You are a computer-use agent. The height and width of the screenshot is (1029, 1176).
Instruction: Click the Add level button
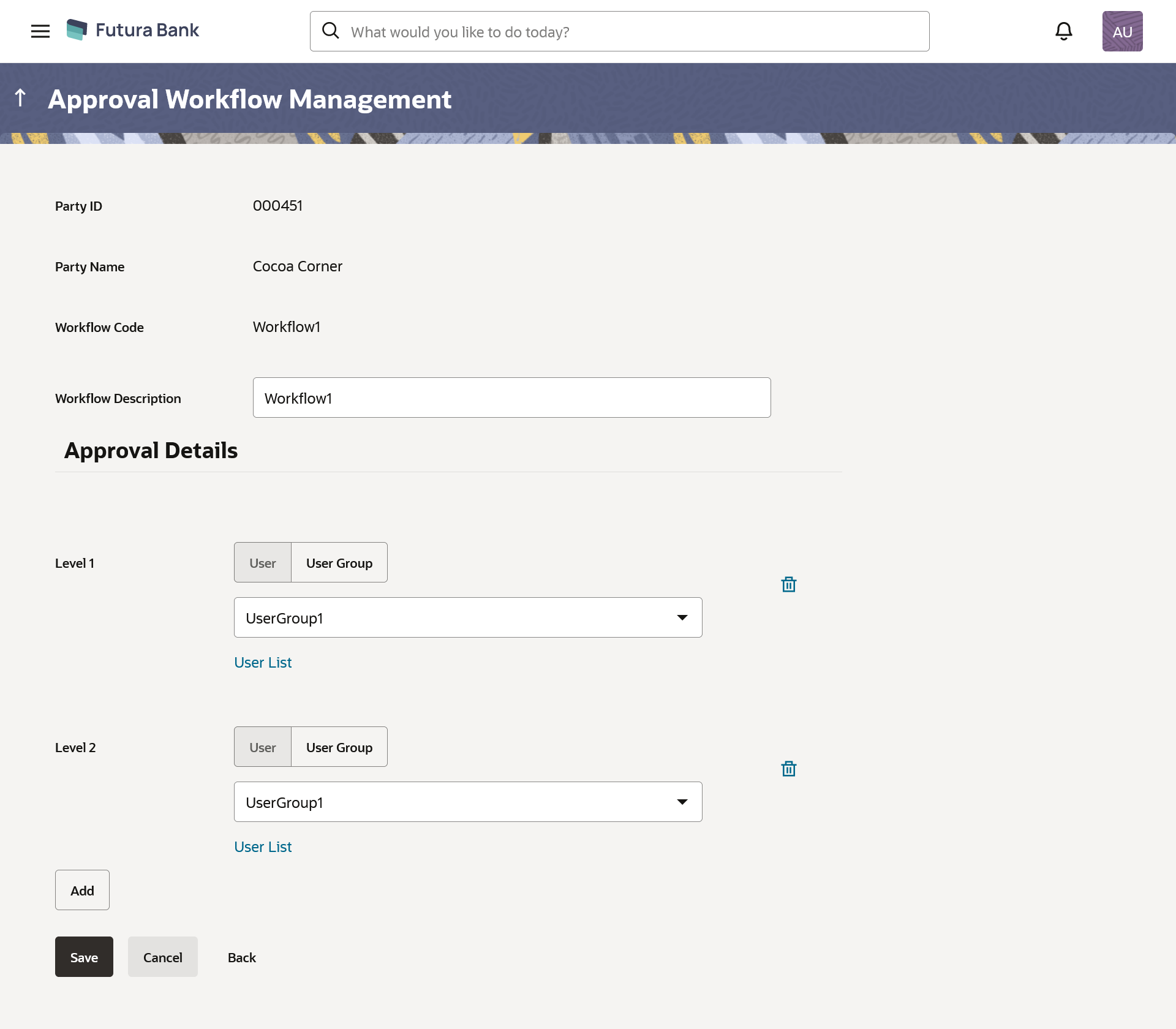(82, 891)
